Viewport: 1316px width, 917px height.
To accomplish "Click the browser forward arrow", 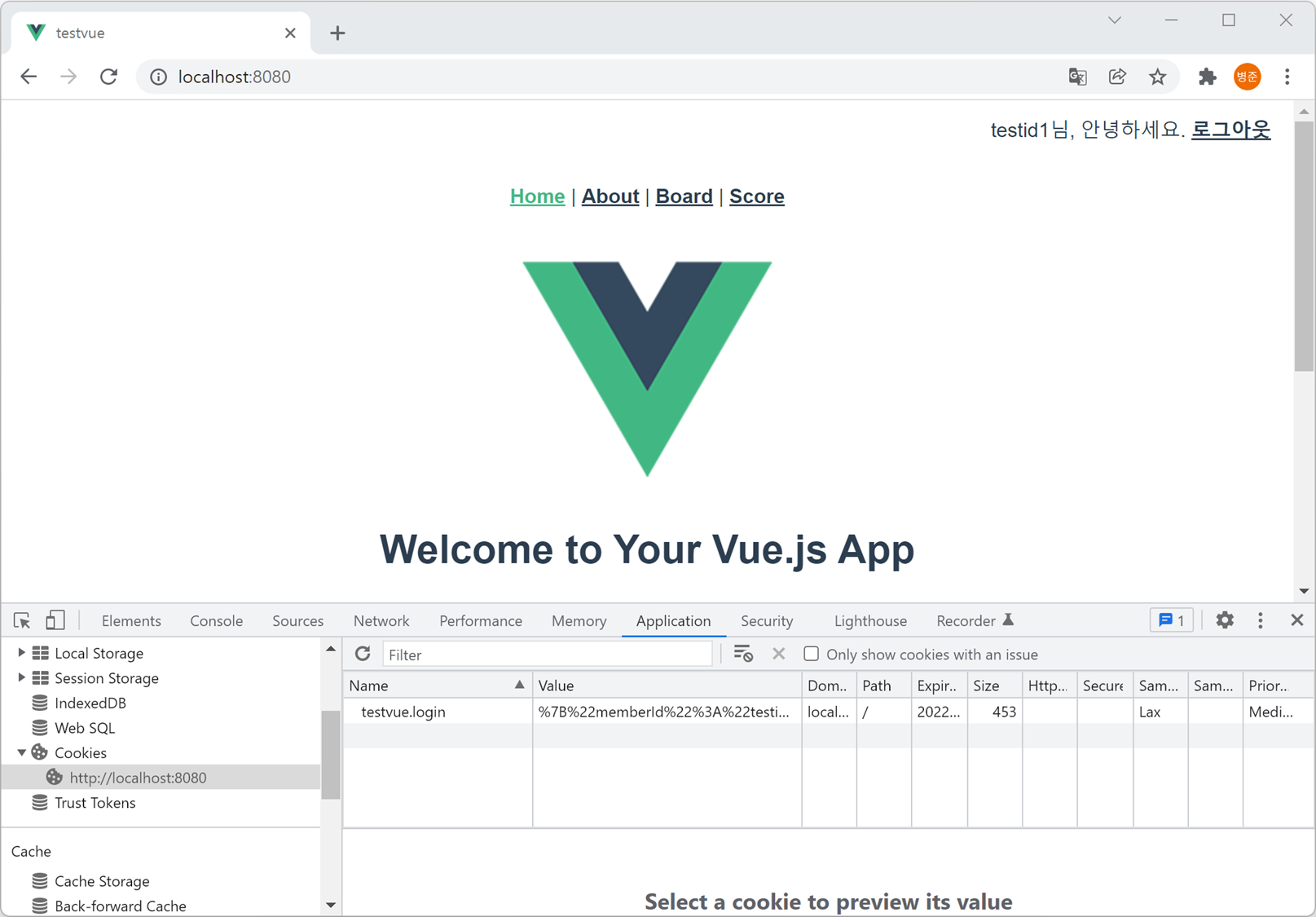I will pos(68,77).
